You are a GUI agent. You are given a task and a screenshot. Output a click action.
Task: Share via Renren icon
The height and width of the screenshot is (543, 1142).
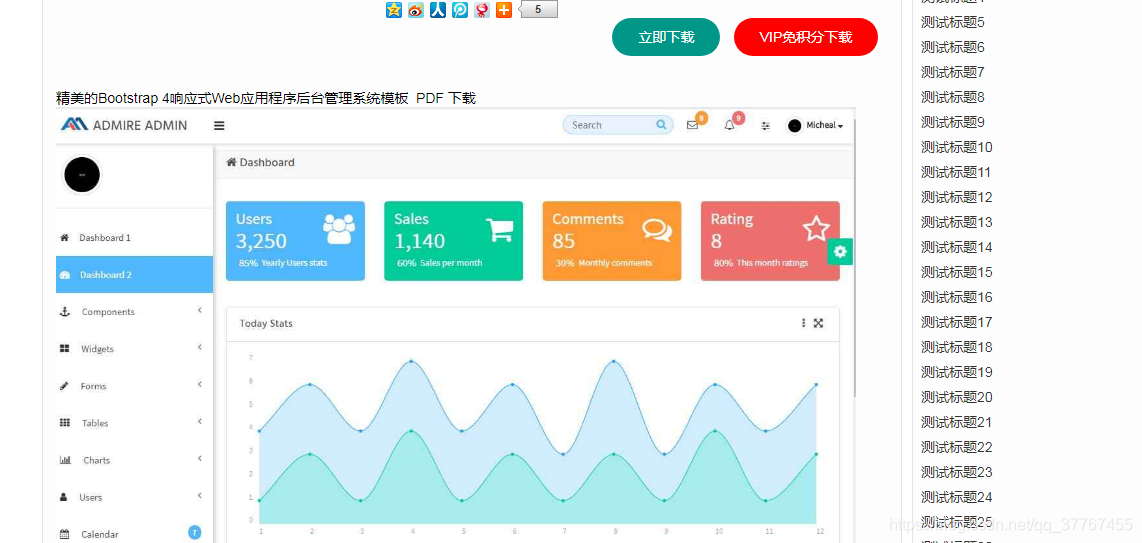pos(438,9)
